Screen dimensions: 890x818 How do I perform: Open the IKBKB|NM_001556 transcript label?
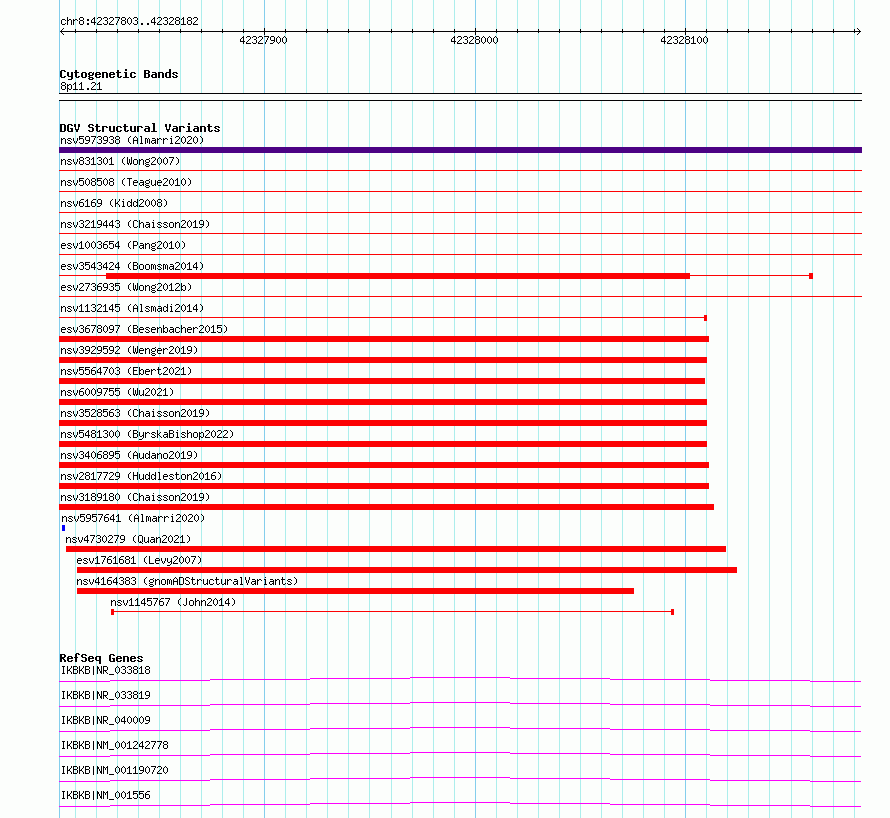(106, 795)
